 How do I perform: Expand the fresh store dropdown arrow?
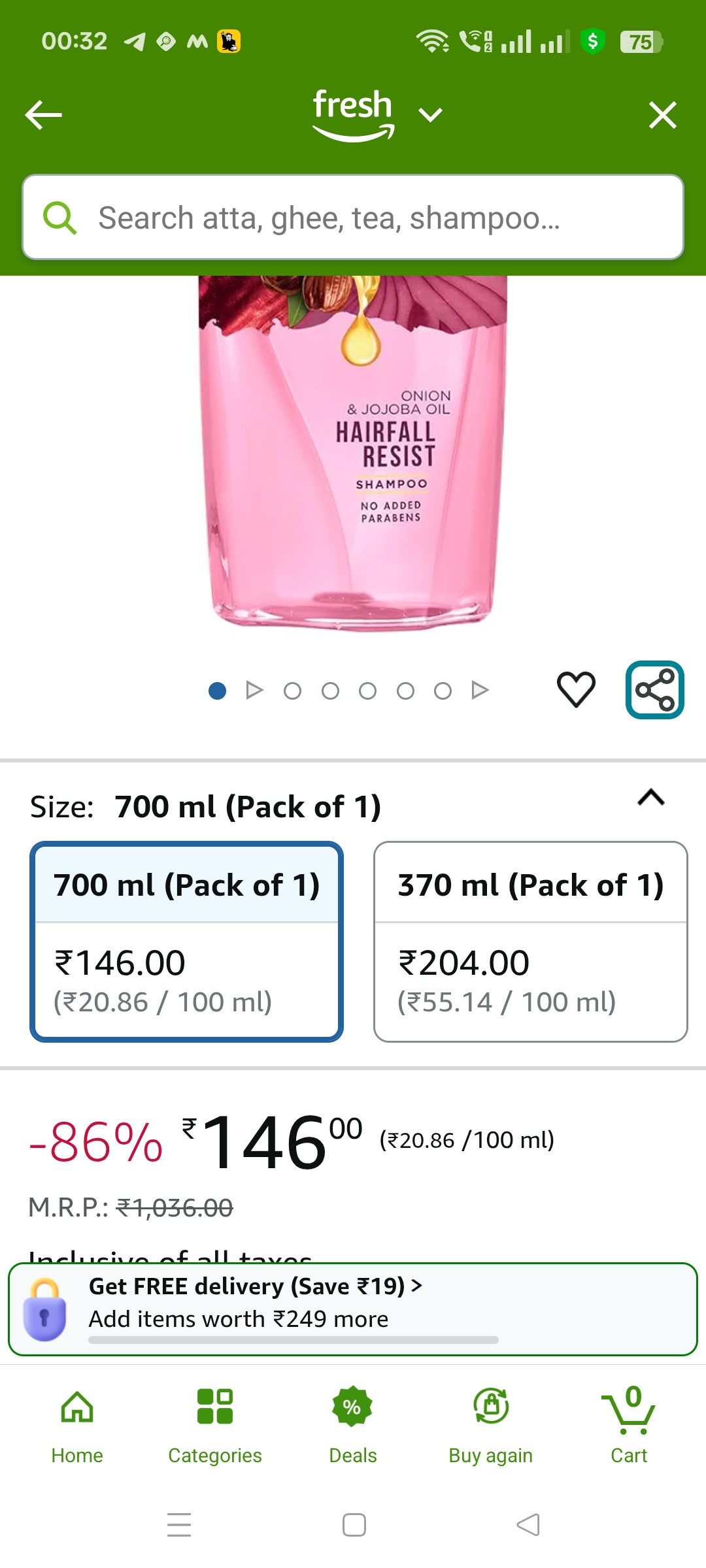[x=430, y=115]
